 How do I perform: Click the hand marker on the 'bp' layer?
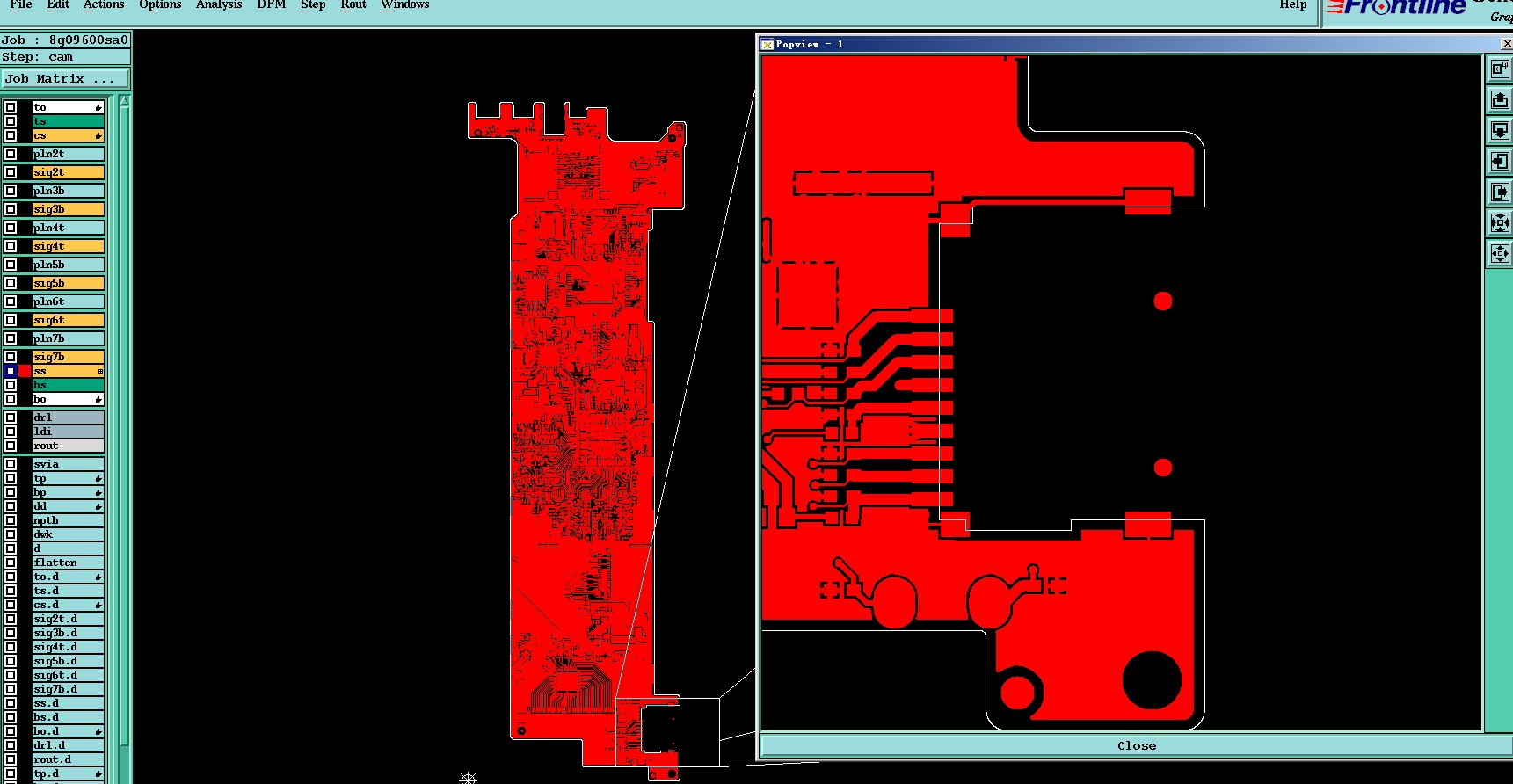click(98, 492)
